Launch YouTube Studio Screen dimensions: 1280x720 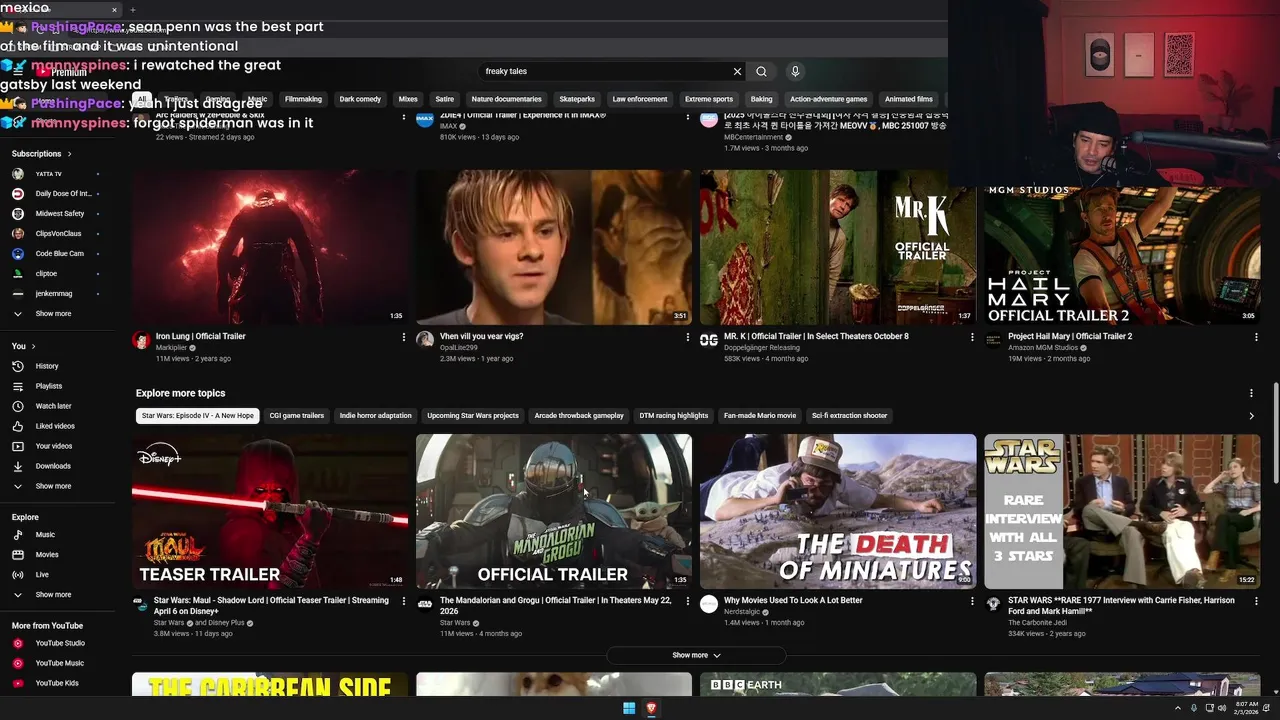pyautogui.click(x=60, y=643)
